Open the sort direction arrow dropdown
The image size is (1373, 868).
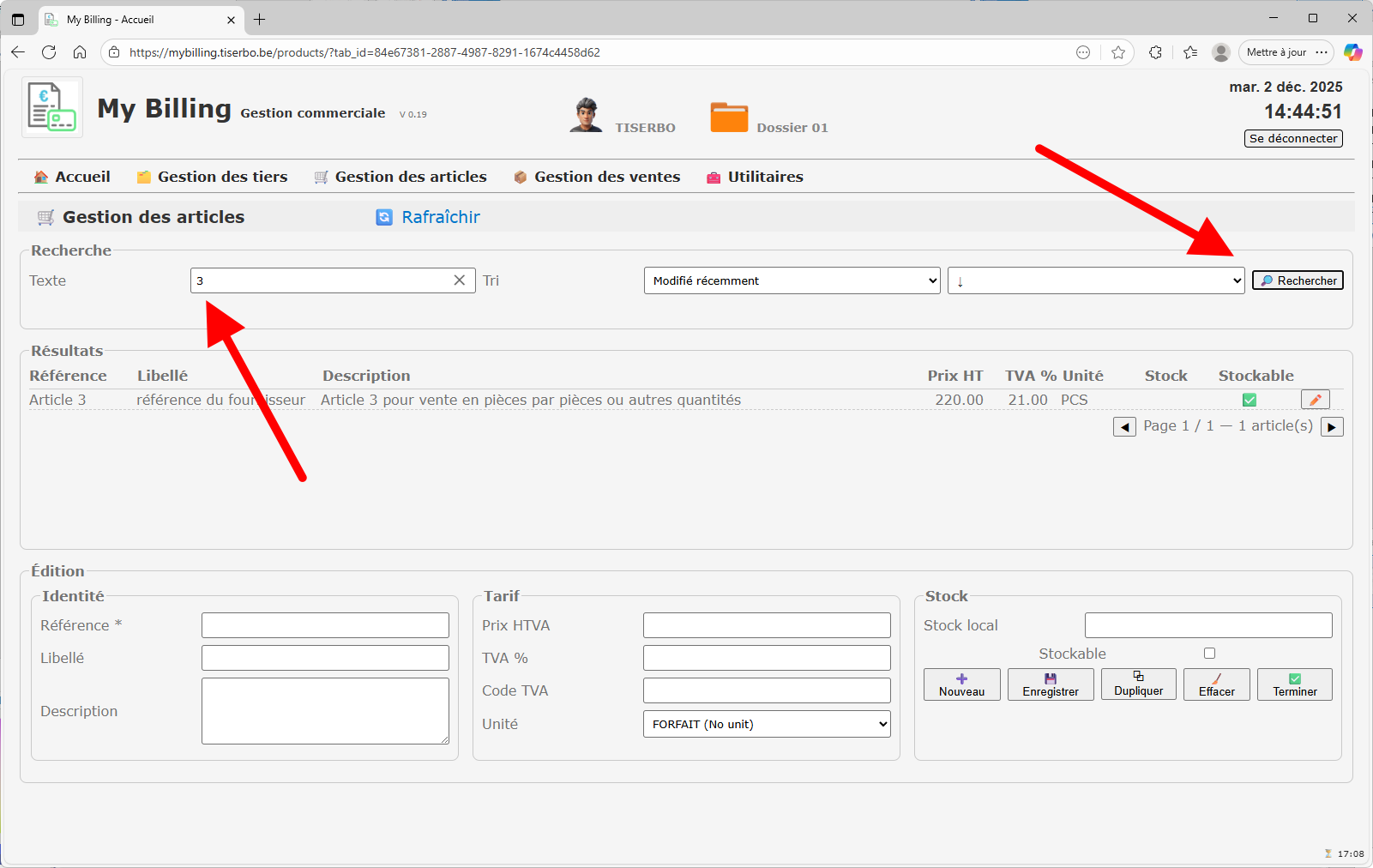coord(1095,280)
